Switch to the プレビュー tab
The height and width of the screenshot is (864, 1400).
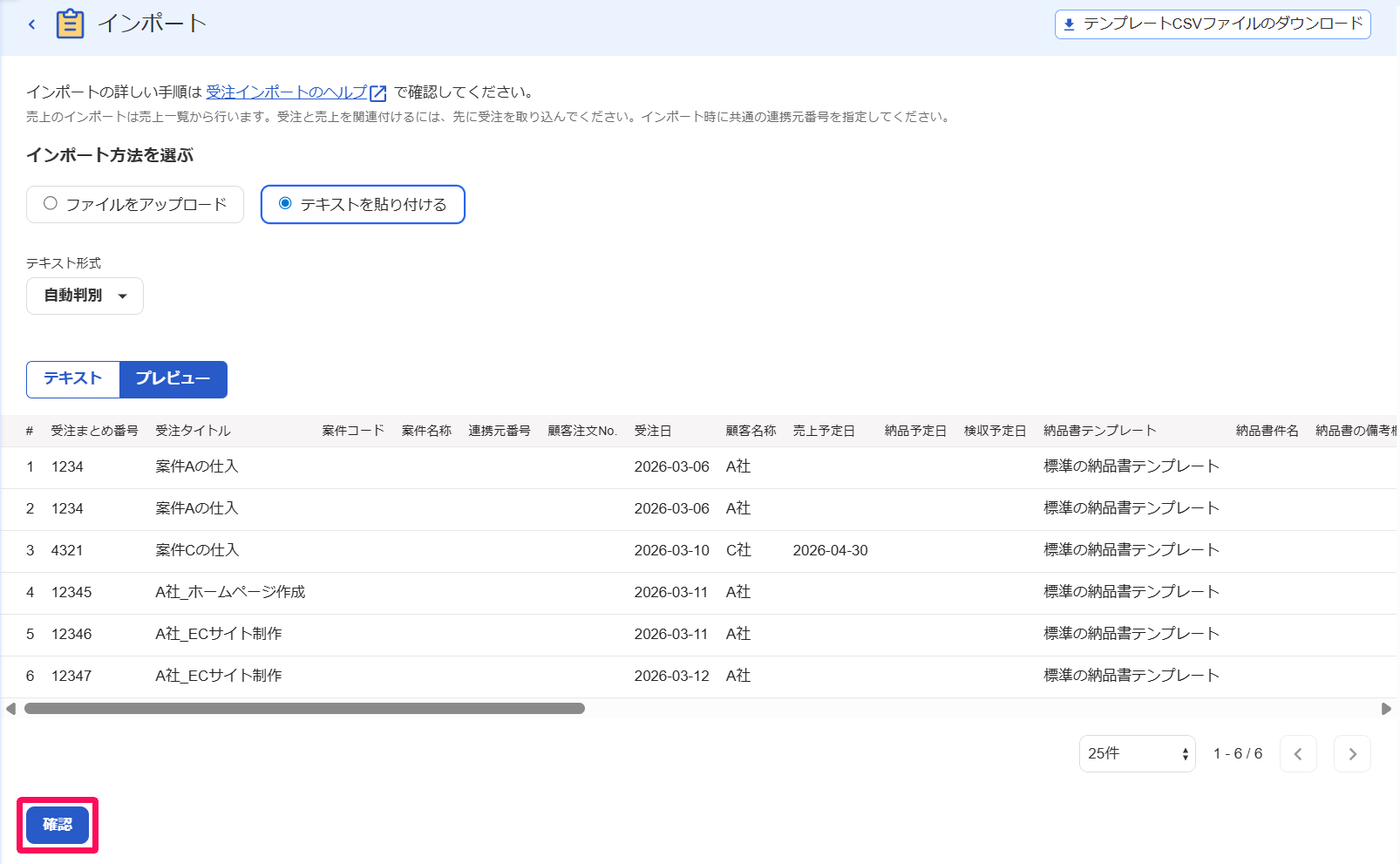[173, 379]
